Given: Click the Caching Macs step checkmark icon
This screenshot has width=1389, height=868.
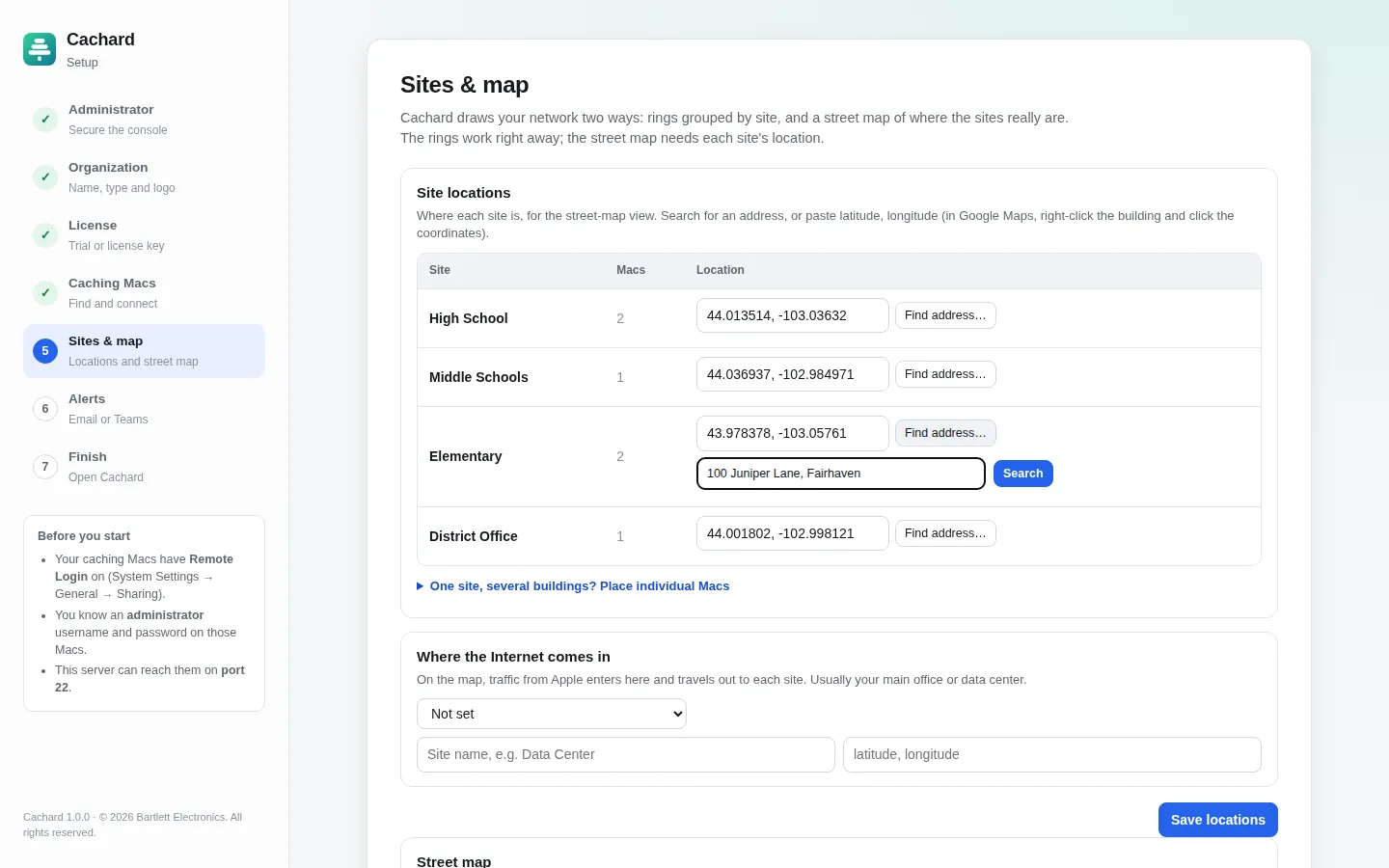Looking at the screenshot, I should tap(45, 293).
